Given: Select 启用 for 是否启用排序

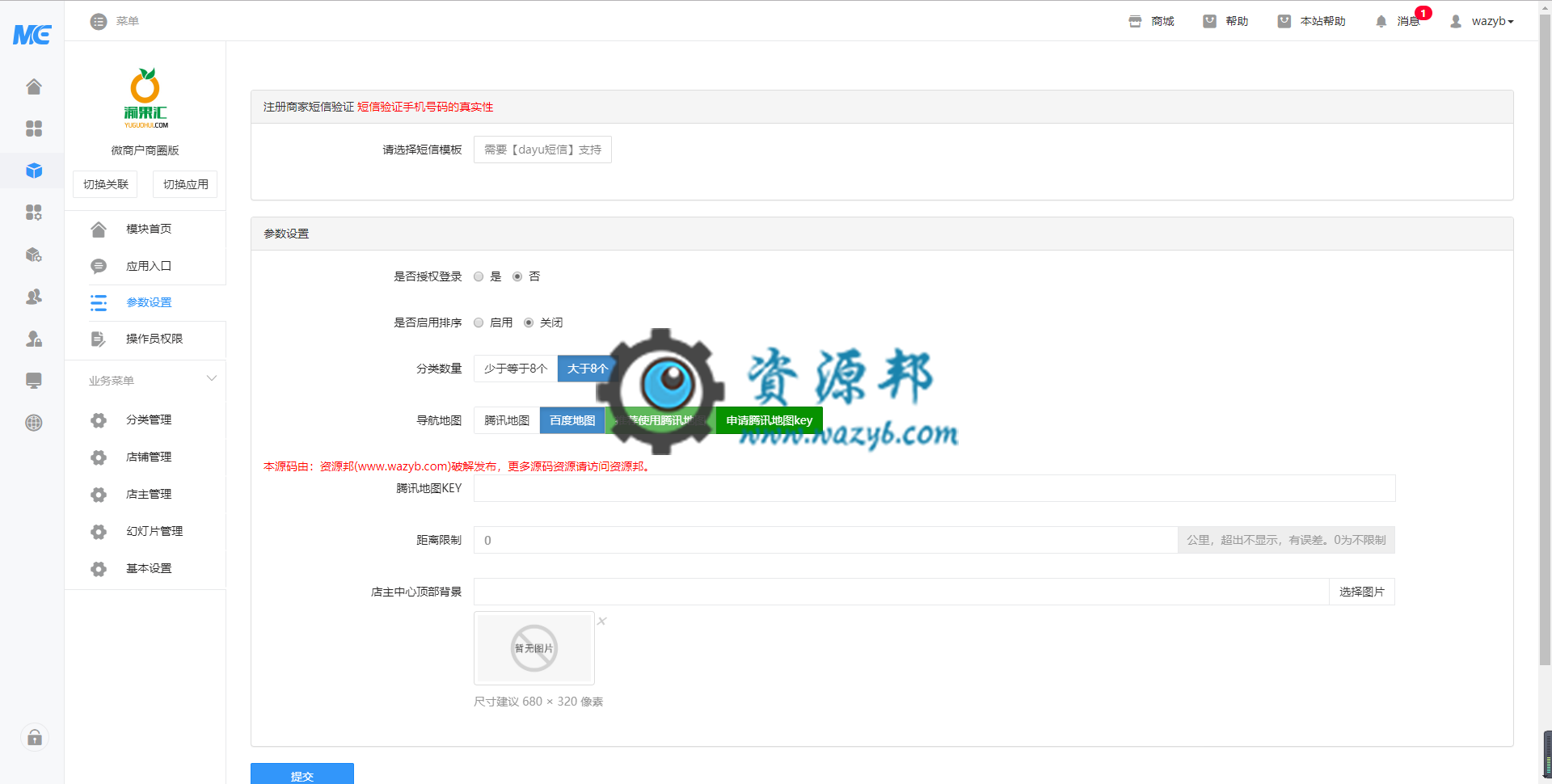Looking at the screenshot, I should point(479,322).
